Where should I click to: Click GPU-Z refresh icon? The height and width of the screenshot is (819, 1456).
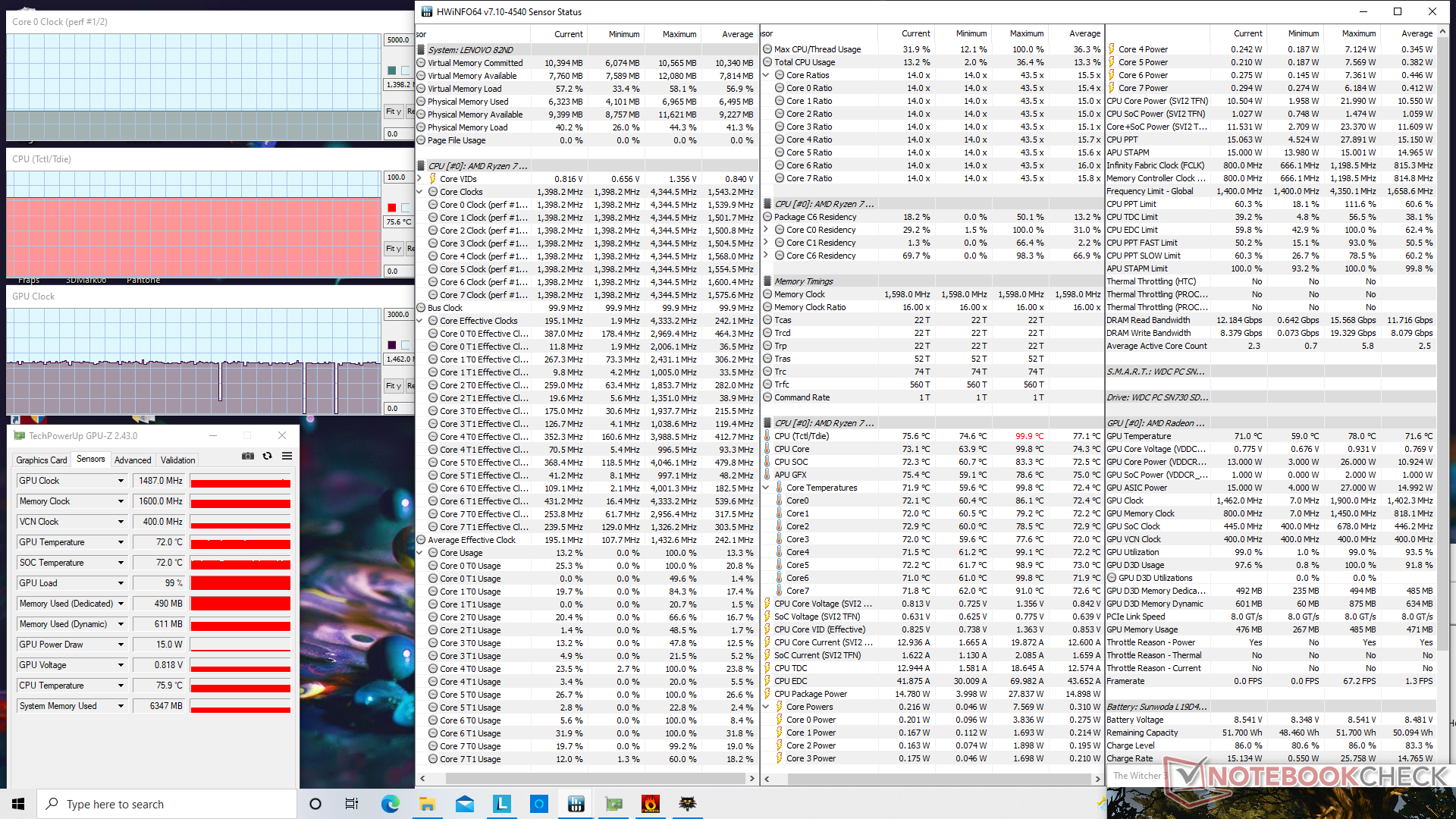[x=267, y=456]
